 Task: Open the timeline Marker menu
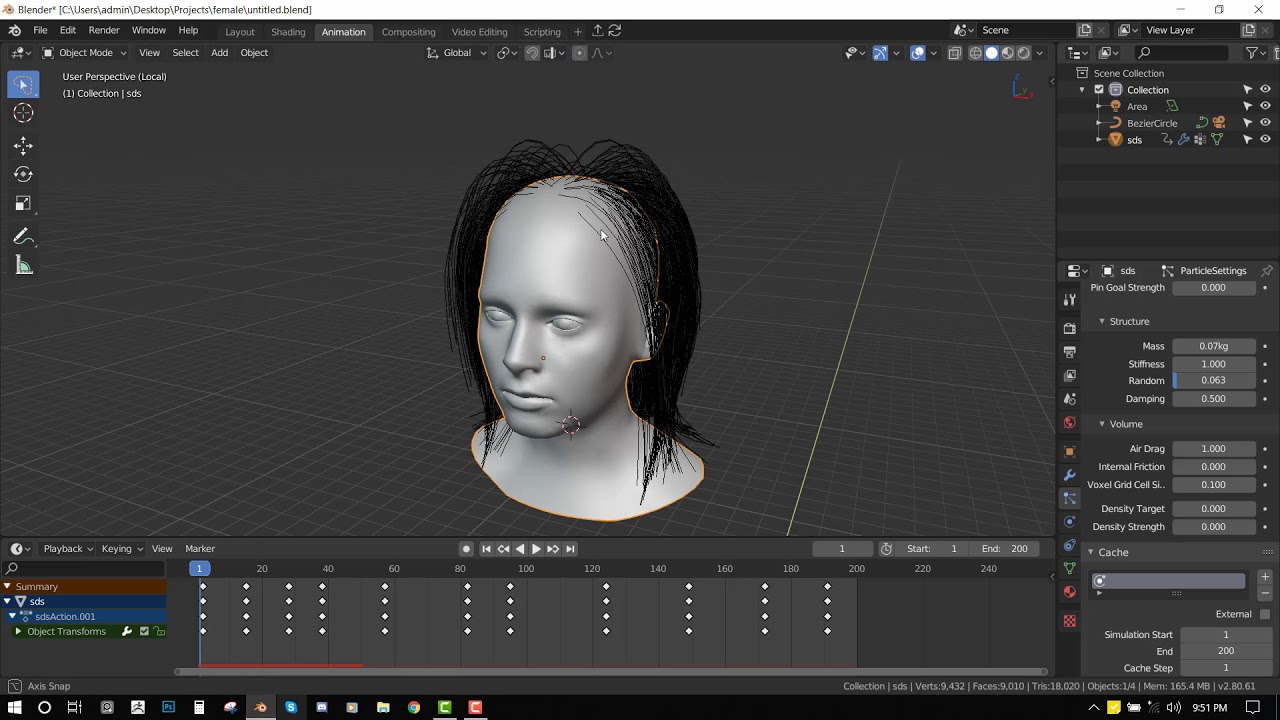[200, 549]
